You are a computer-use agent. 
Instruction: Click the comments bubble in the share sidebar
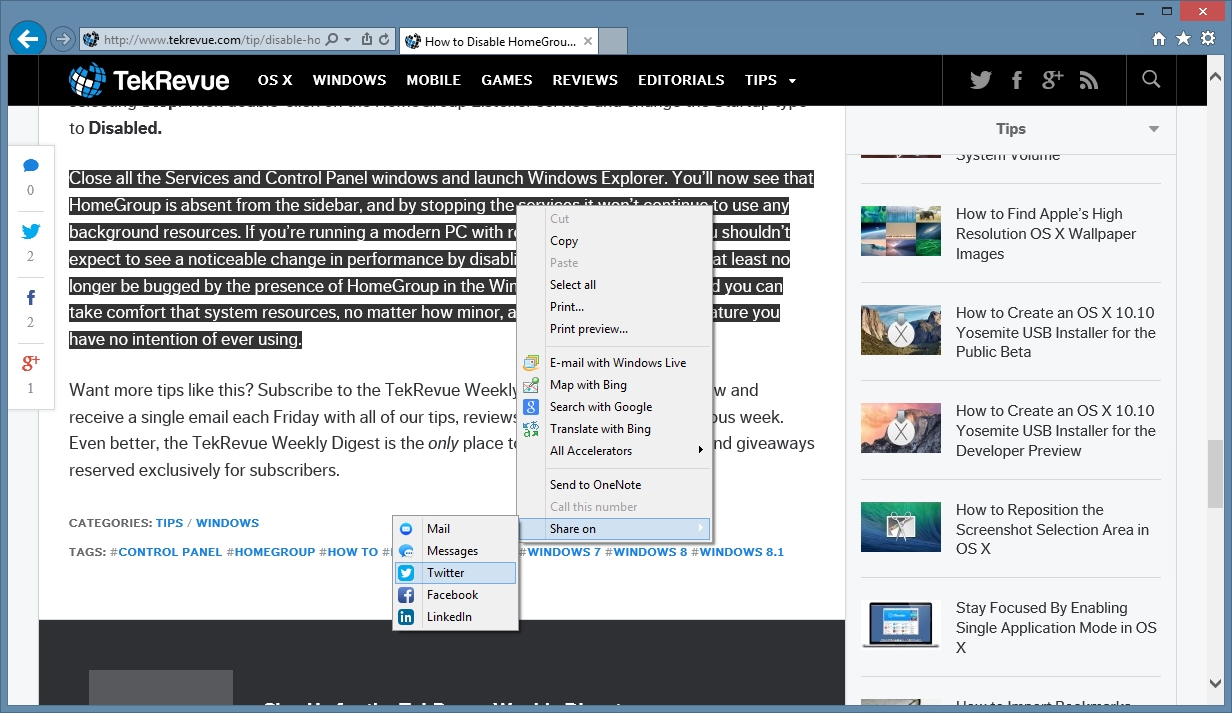tap(31, 166)
